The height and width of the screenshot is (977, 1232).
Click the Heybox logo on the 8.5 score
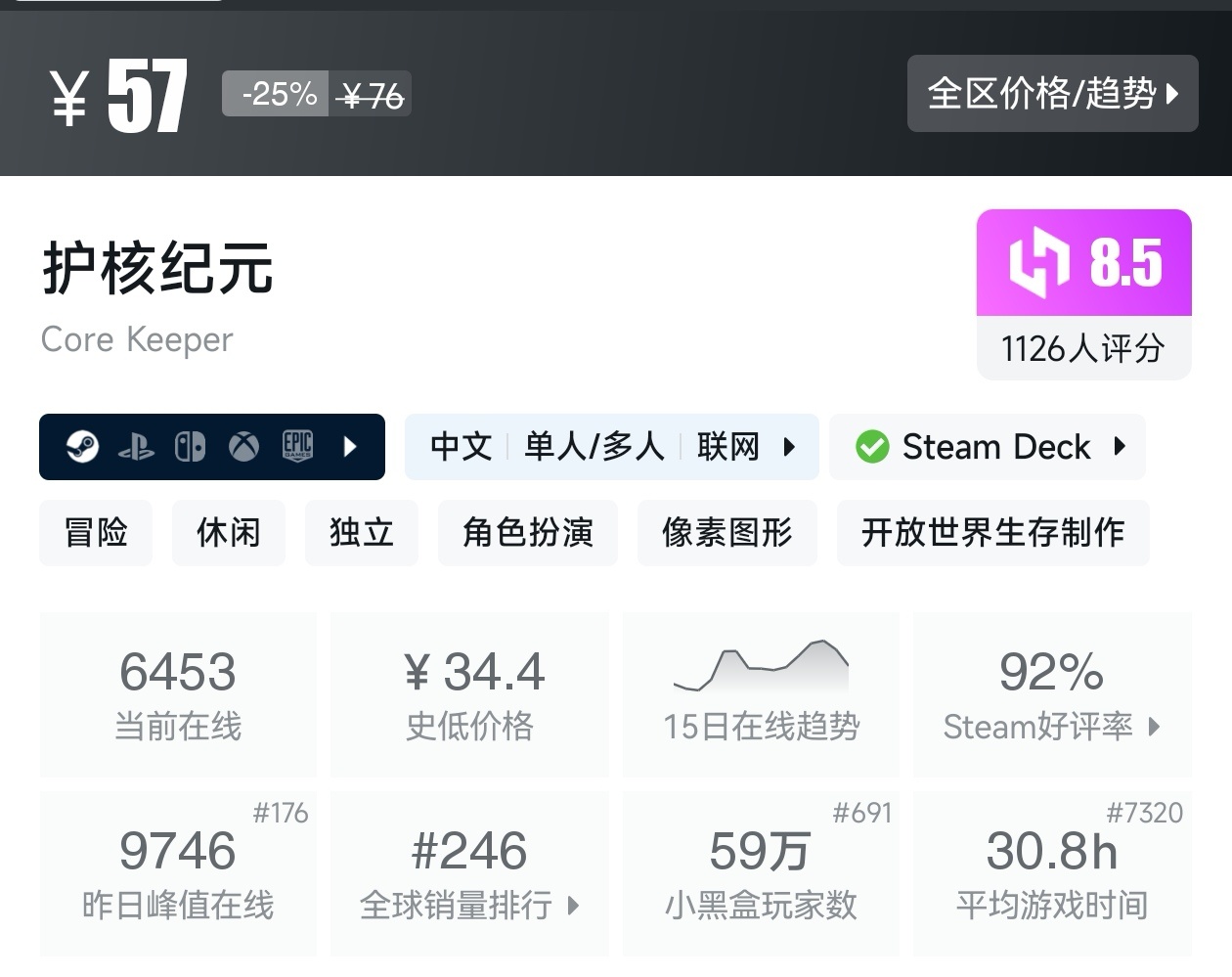click(x=1038, y=262)
